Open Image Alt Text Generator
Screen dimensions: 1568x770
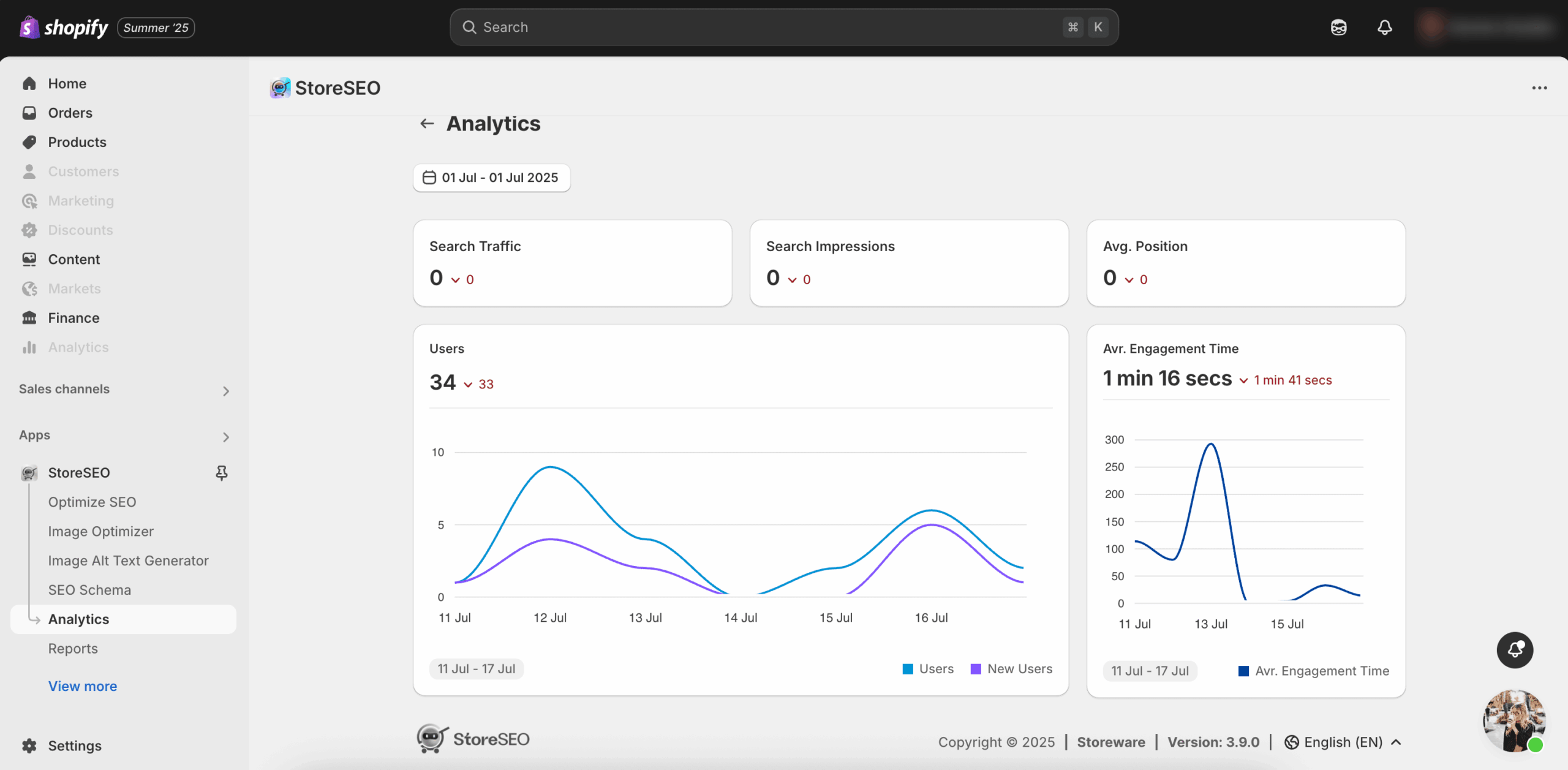[x=129, y=561]
